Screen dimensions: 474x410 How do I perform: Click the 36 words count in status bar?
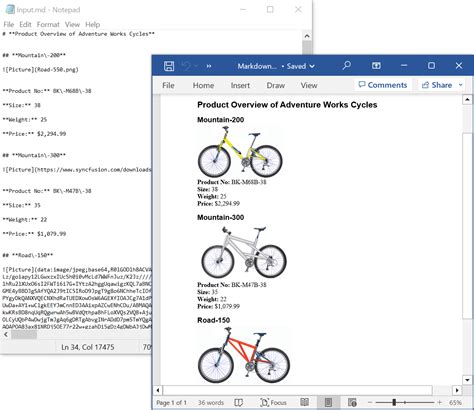[x=211, y=402]
